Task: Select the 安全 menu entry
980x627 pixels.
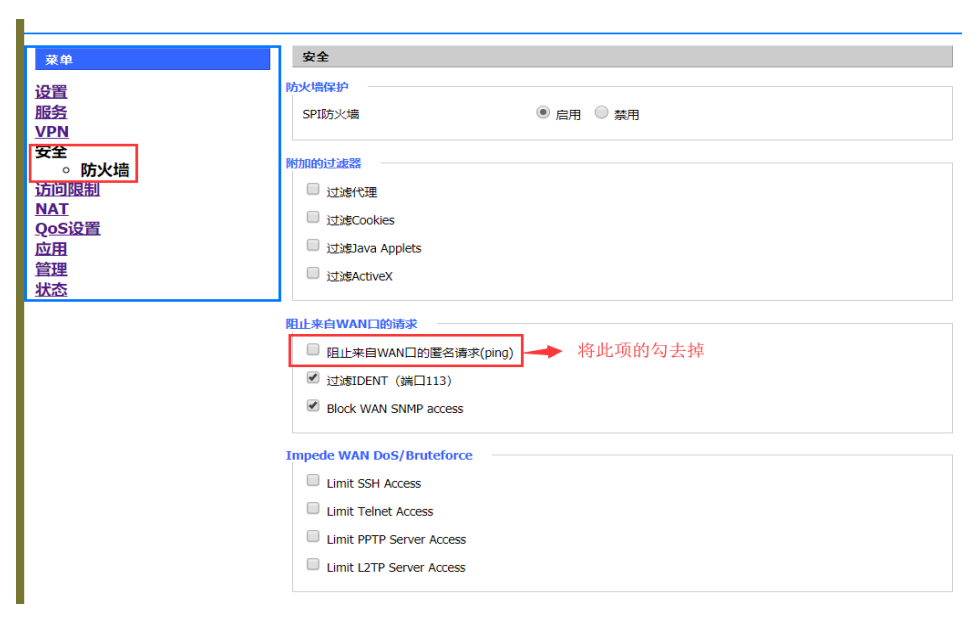Action: pos(51,152)
